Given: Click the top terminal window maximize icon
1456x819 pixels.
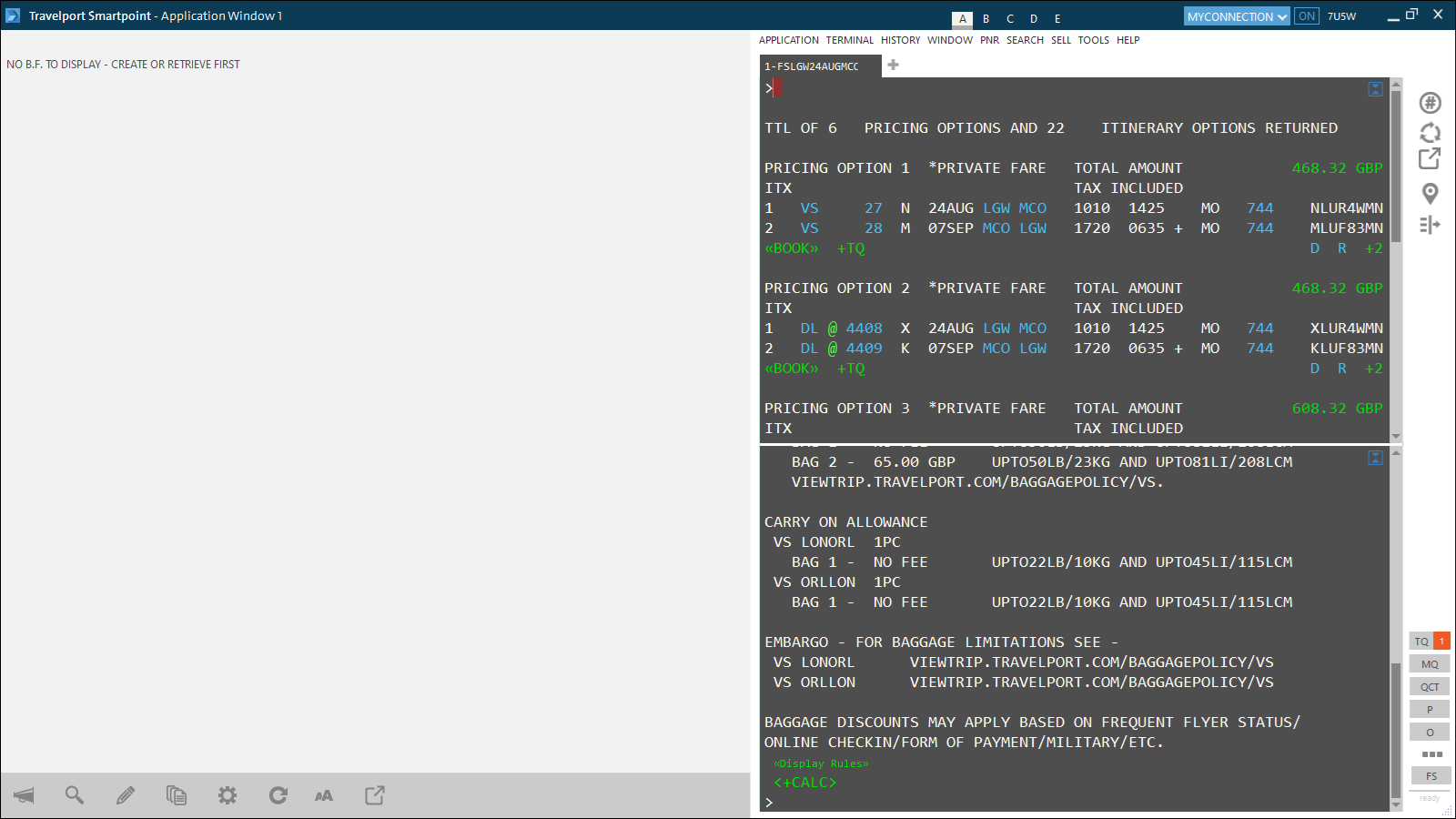Looking at the screenshot, I should point(1375,89).
